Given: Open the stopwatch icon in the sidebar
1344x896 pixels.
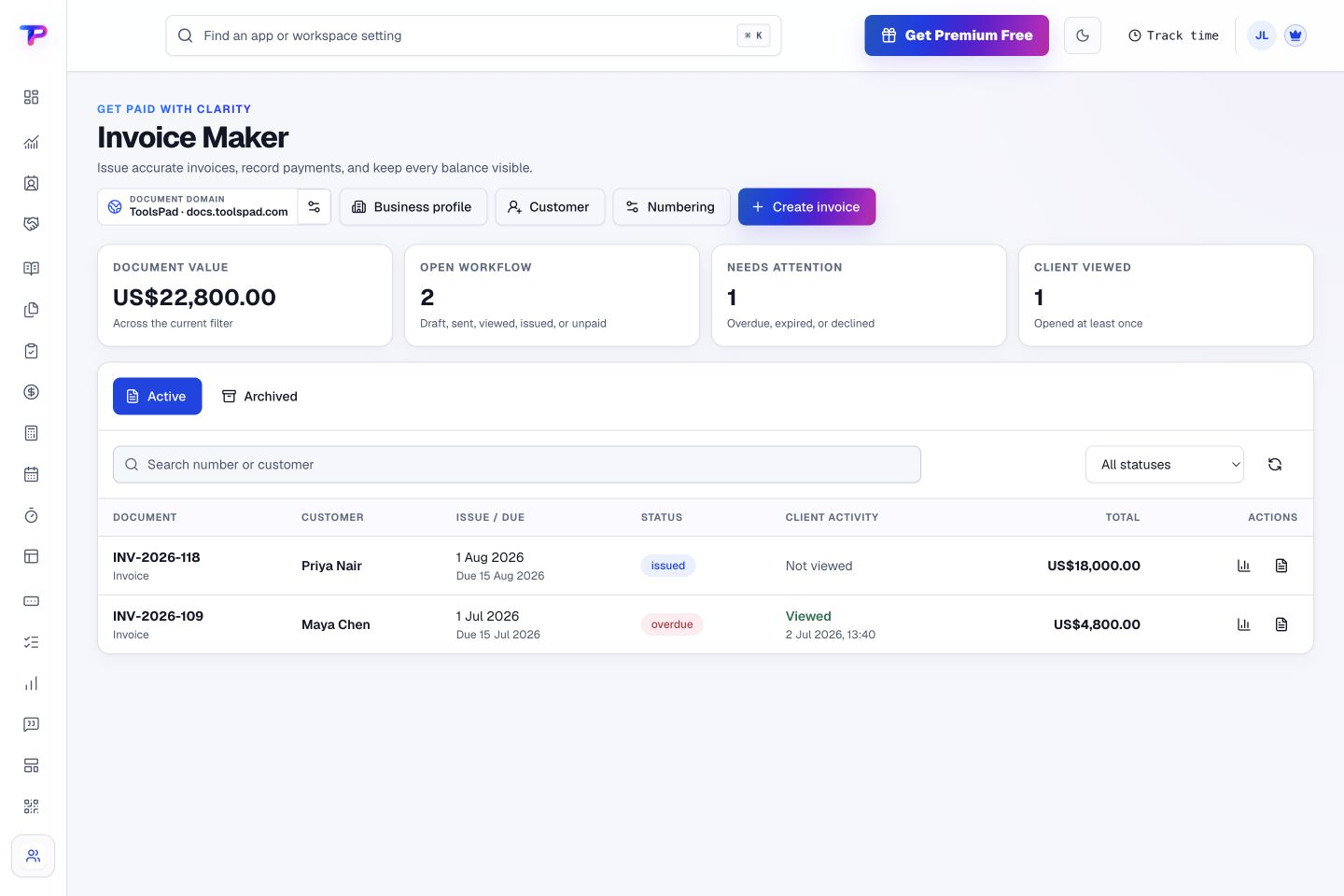Looking at the screenshot, I should pyautogui.click(x=31, y=515).
